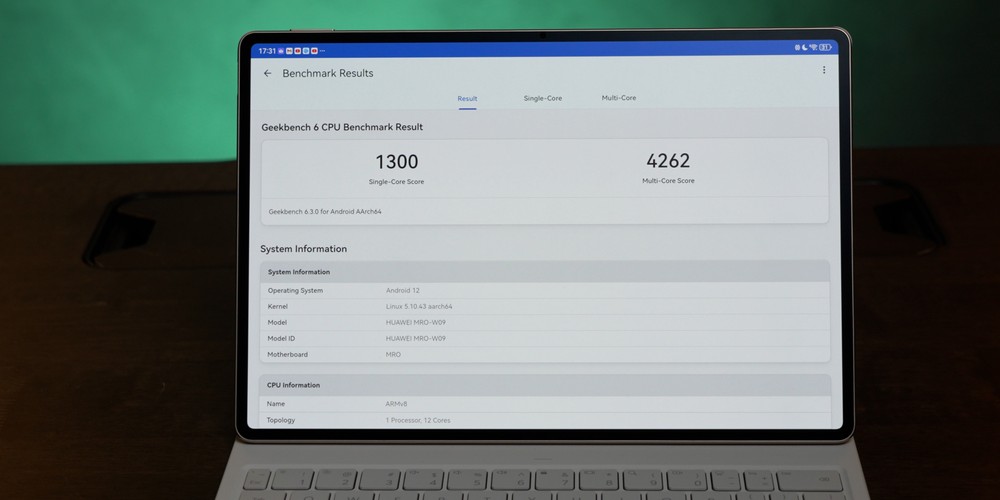Switch to the Result tab
Screen dimensions: 1000x500
[467, 99]
